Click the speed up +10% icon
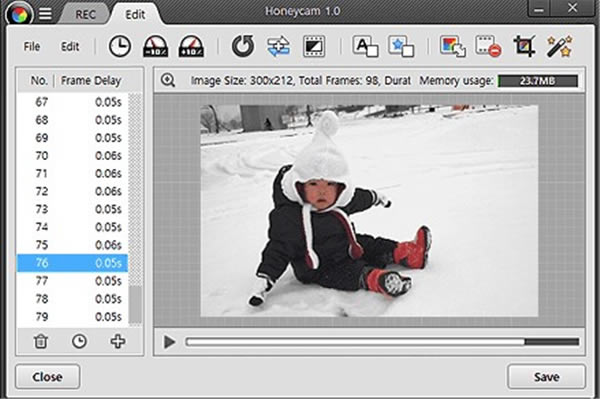The width and height of the screenshot is (600, 399). tap(191, 47)
